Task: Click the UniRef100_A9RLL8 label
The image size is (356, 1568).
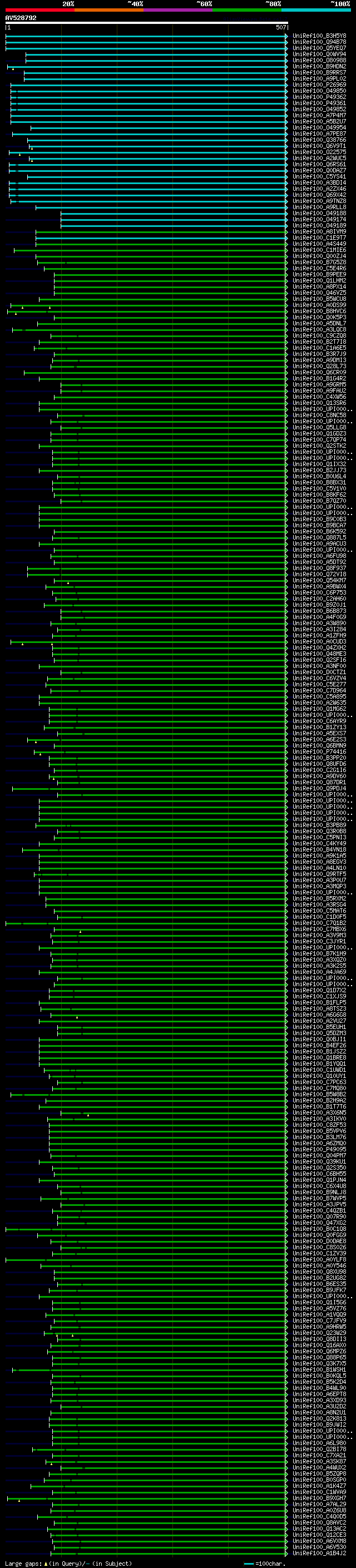Action: pos(319,207)
